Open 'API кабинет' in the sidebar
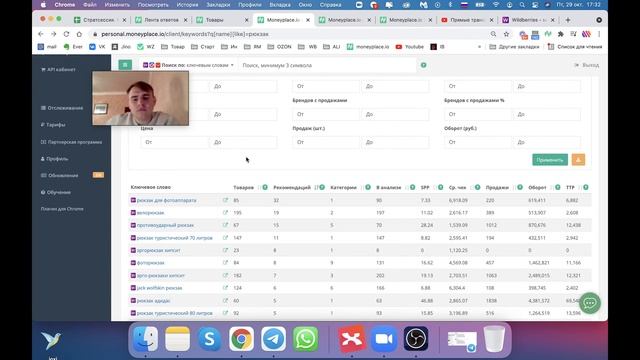Viewport: 640px width, 360px height. (58, 69)
